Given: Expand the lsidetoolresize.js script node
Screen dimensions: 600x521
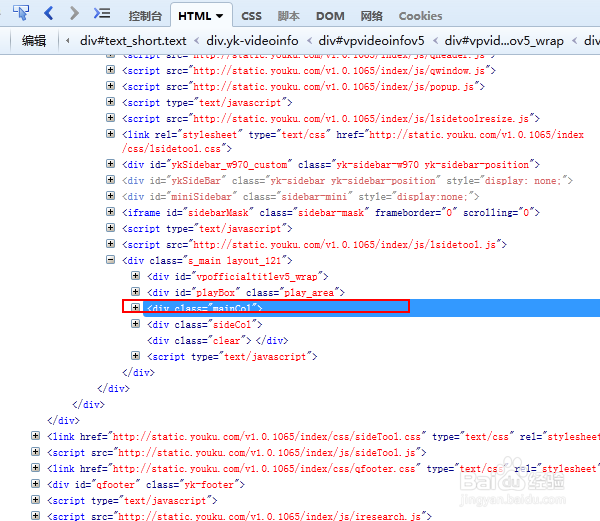Looking at the screenshot, I should coord(111,118).
